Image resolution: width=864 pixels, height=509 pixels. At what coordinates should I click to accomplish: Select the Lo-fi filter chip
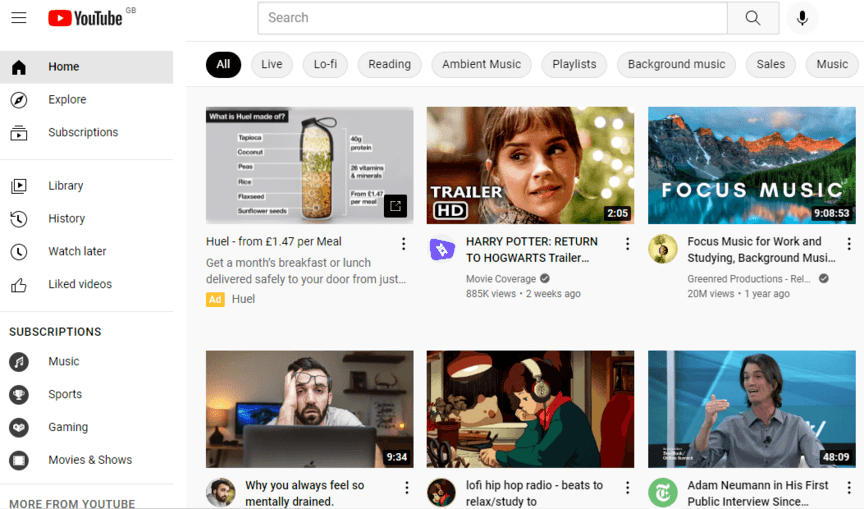[x=325, y=64]
